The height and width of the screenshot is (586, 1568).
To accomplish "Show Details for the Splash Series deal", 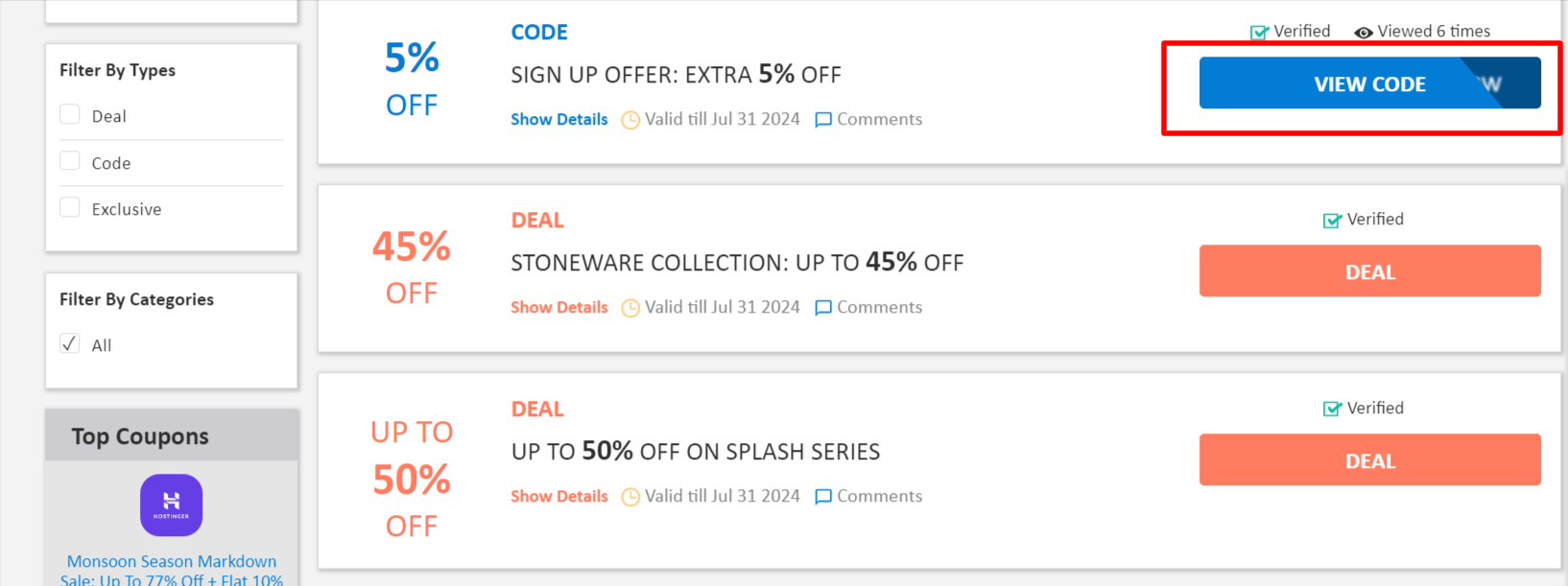I will point(558,497).
